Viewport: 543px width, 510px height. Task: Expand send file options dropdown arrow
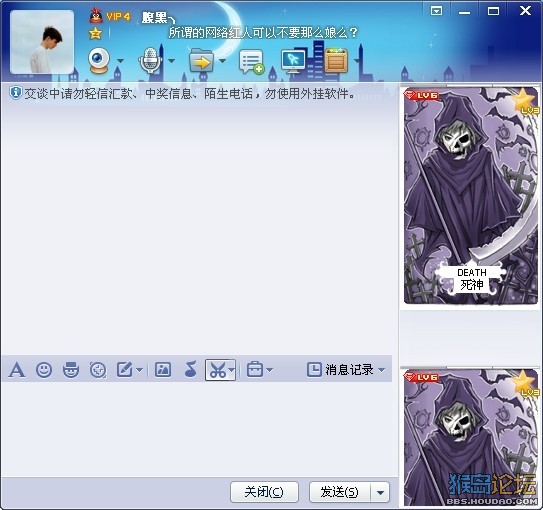click(x=222, y=61)
